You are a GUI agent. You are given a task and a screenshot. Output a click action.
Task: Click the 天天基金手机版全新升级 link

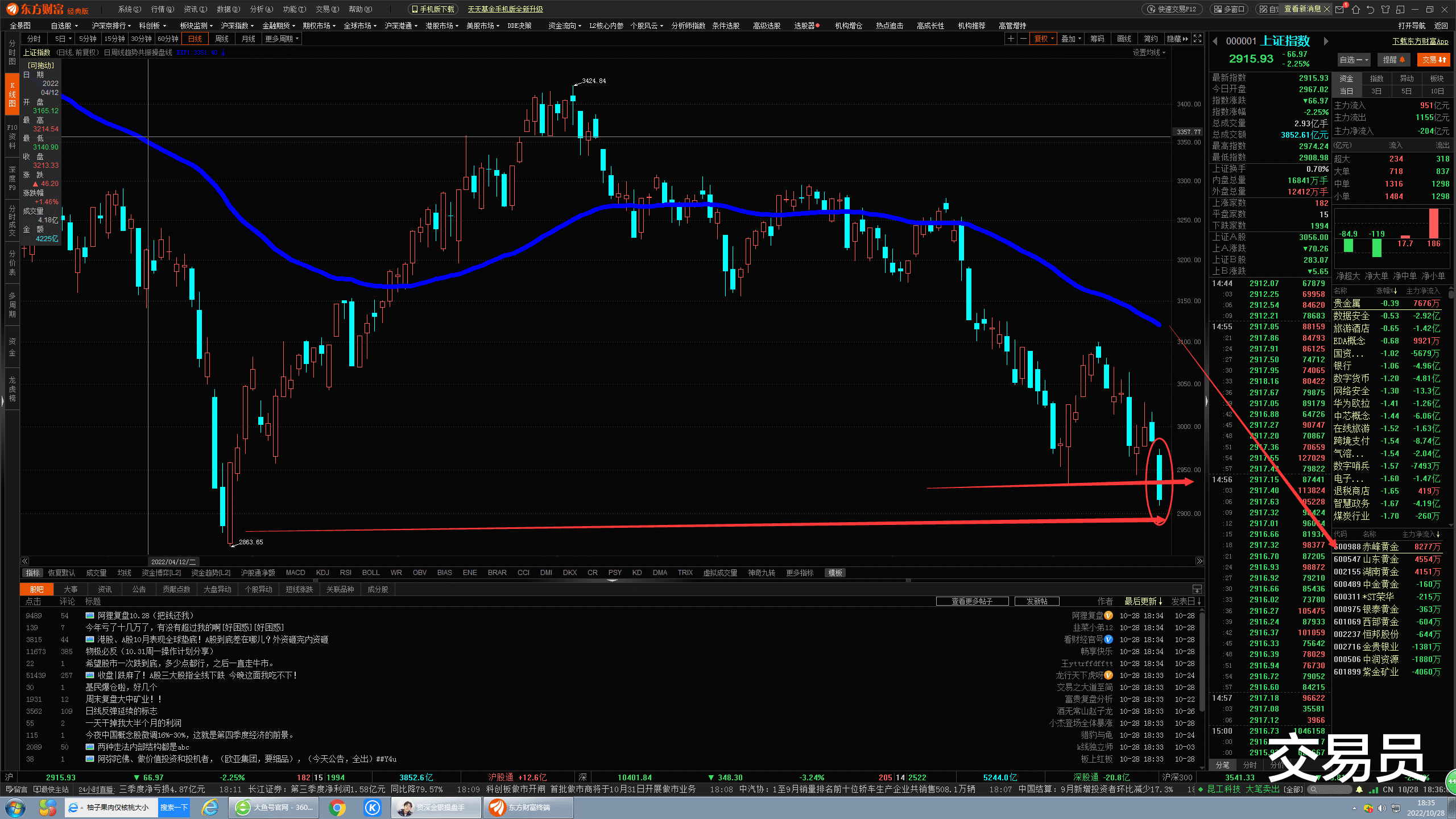pos(505,9)
